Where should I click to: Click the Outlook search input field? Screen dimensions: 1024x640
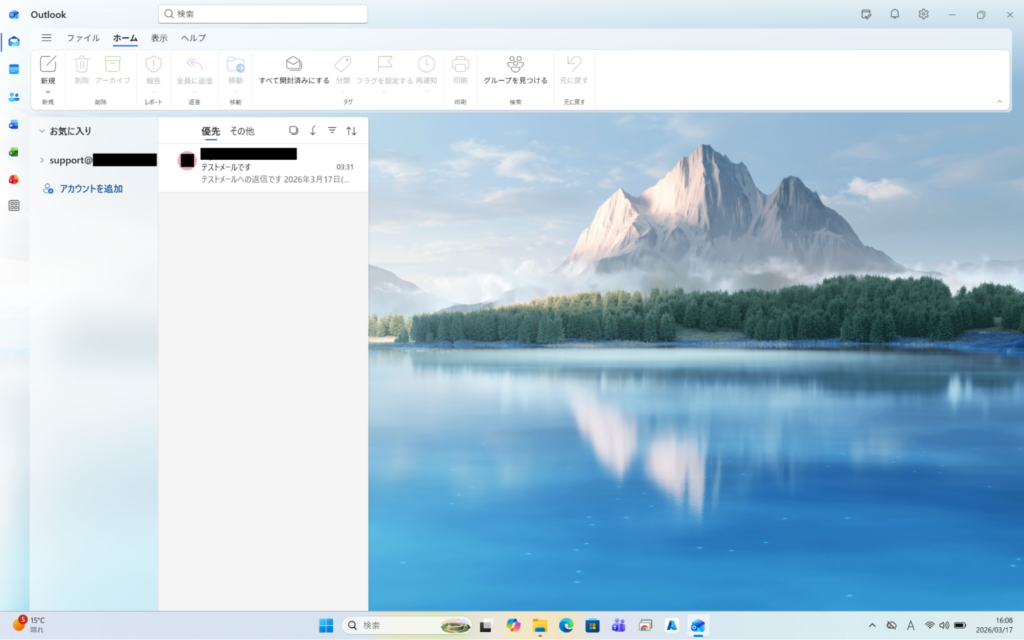coord(263,14)
